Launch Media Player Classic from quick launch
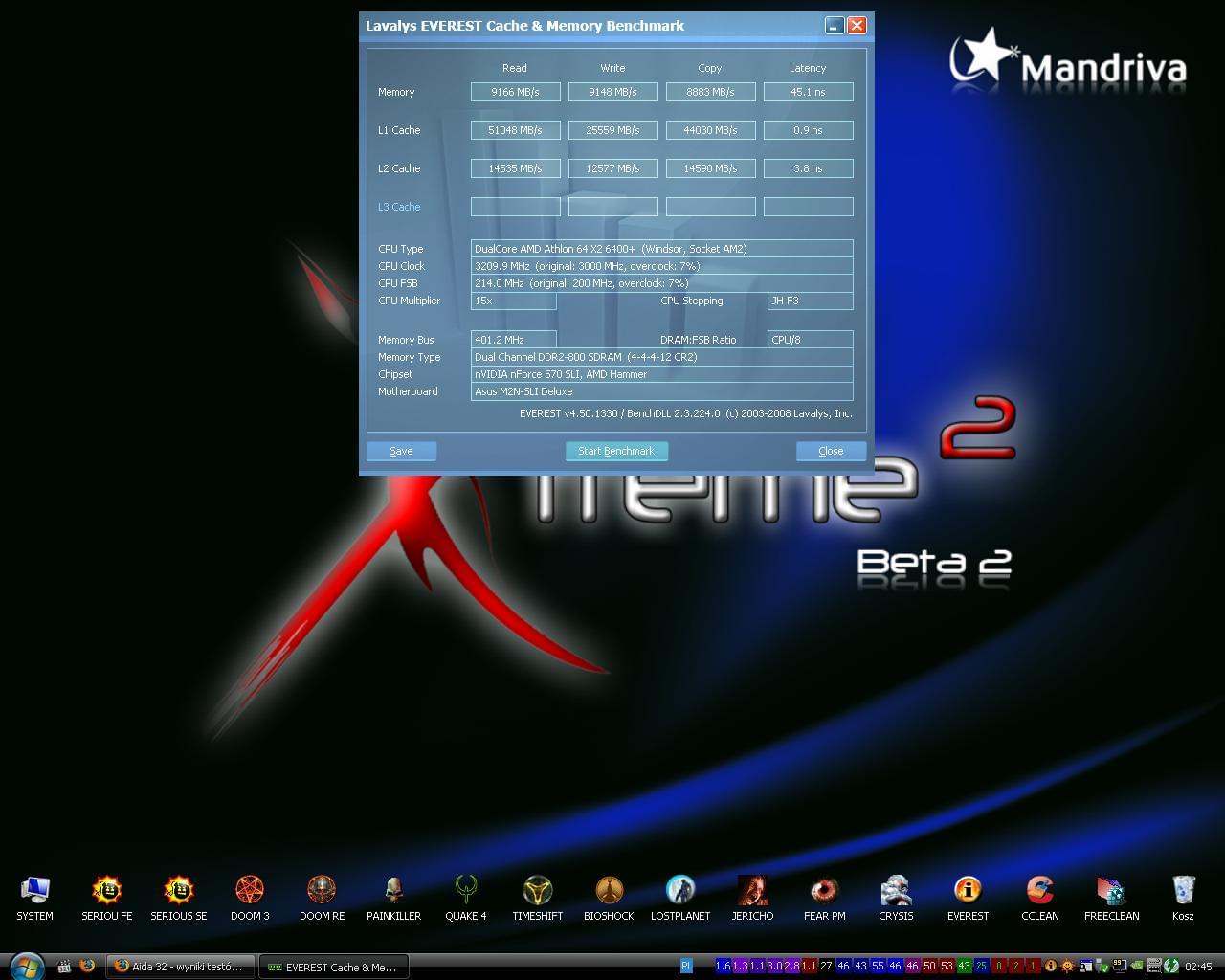Screen dimensions: 1225x980 point(65,967)
